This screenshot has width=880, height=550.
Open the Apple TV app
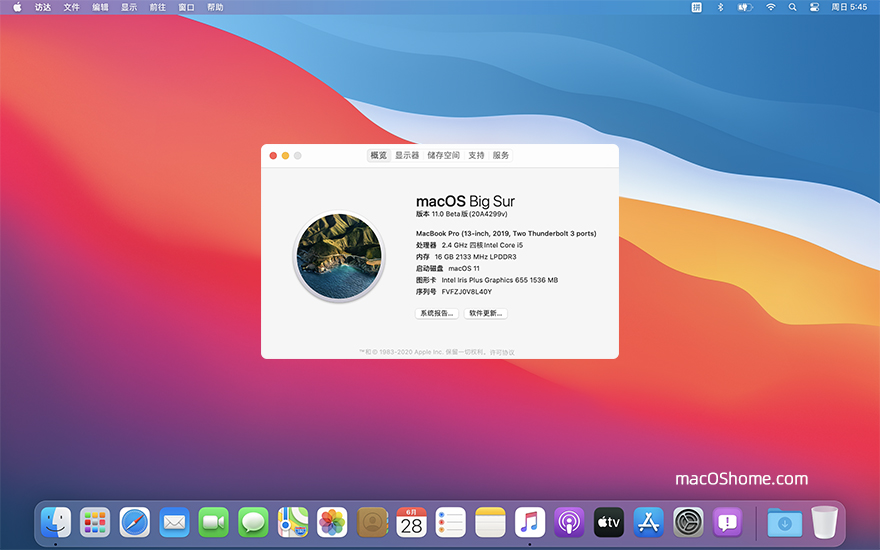pos(609,522)
